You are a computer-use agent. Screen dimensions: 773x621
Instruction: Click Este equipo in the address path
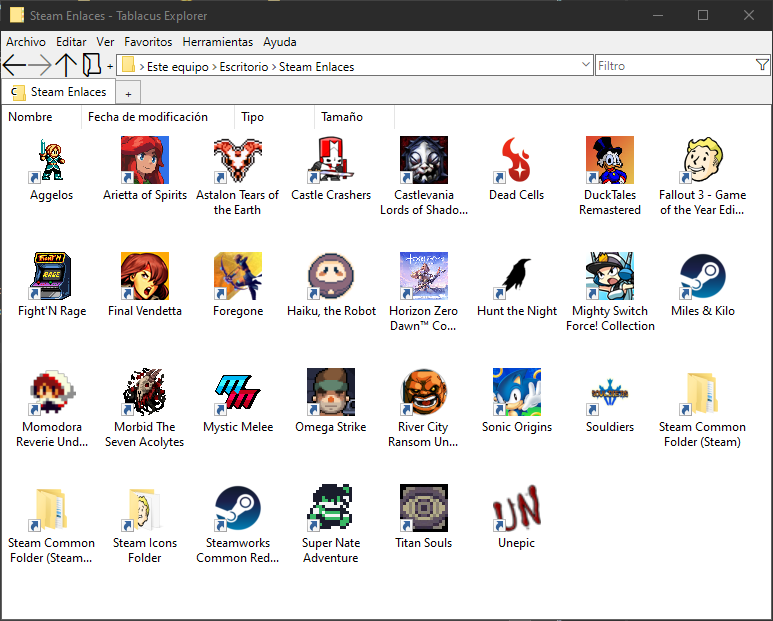(x=177, y=67)
